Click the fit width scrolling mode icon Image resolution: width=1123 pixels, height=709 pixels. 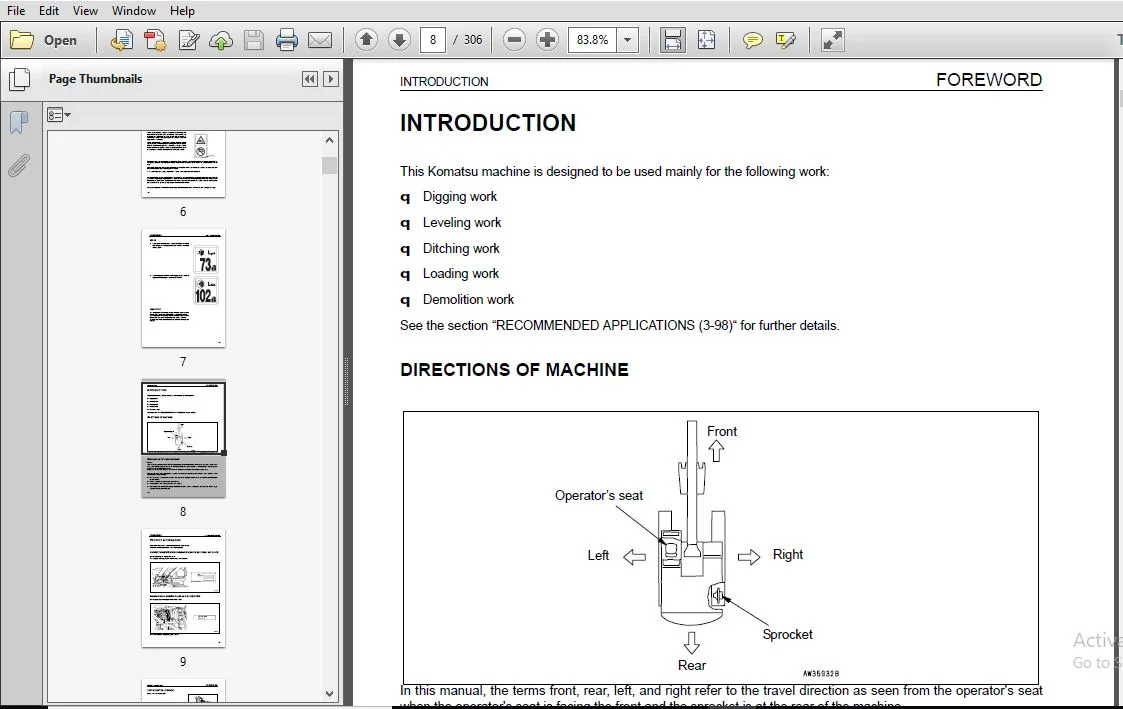pos(672,39)
